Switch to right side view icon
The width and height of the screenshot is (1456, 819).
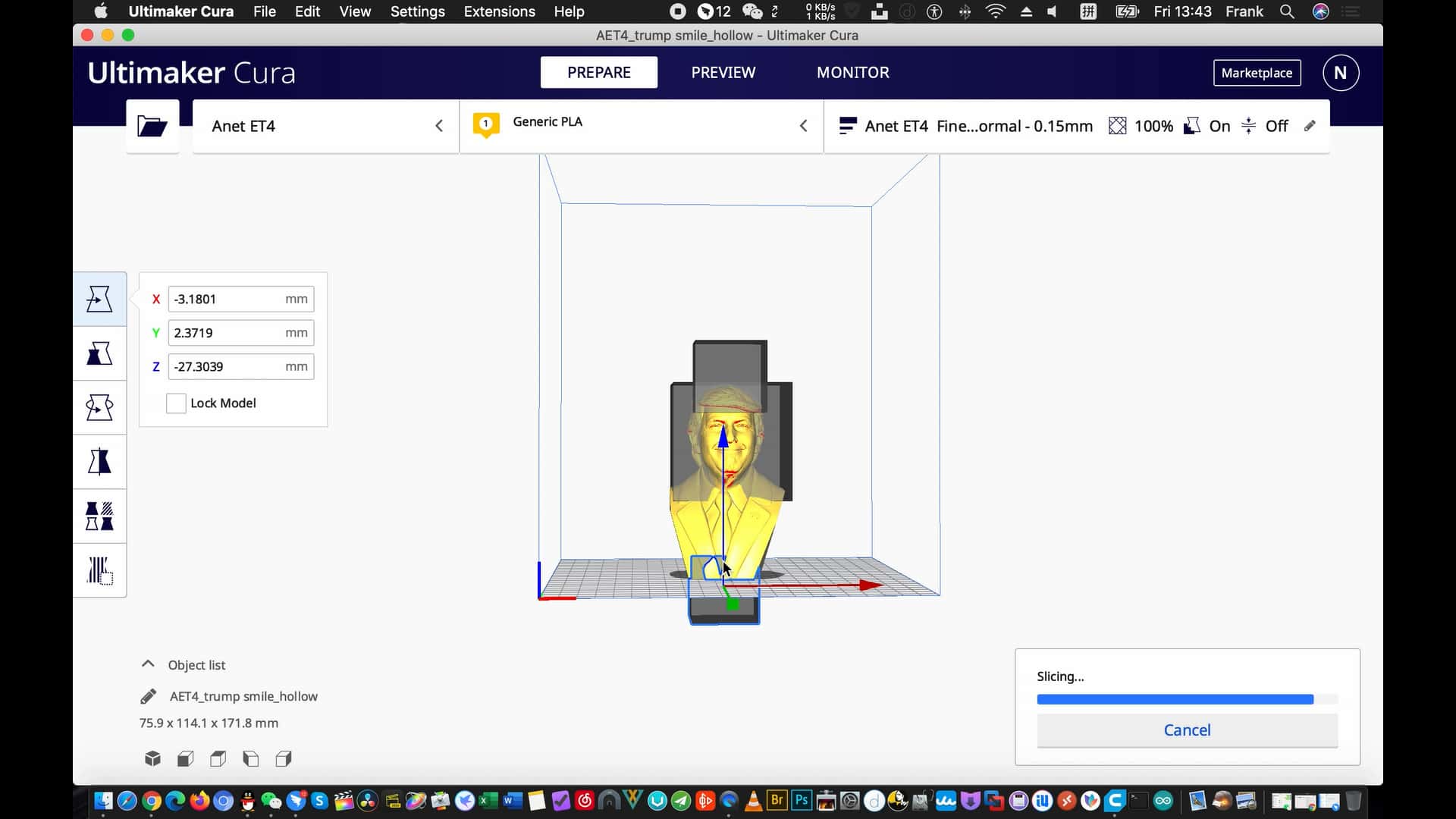click(x=284, y=758)
